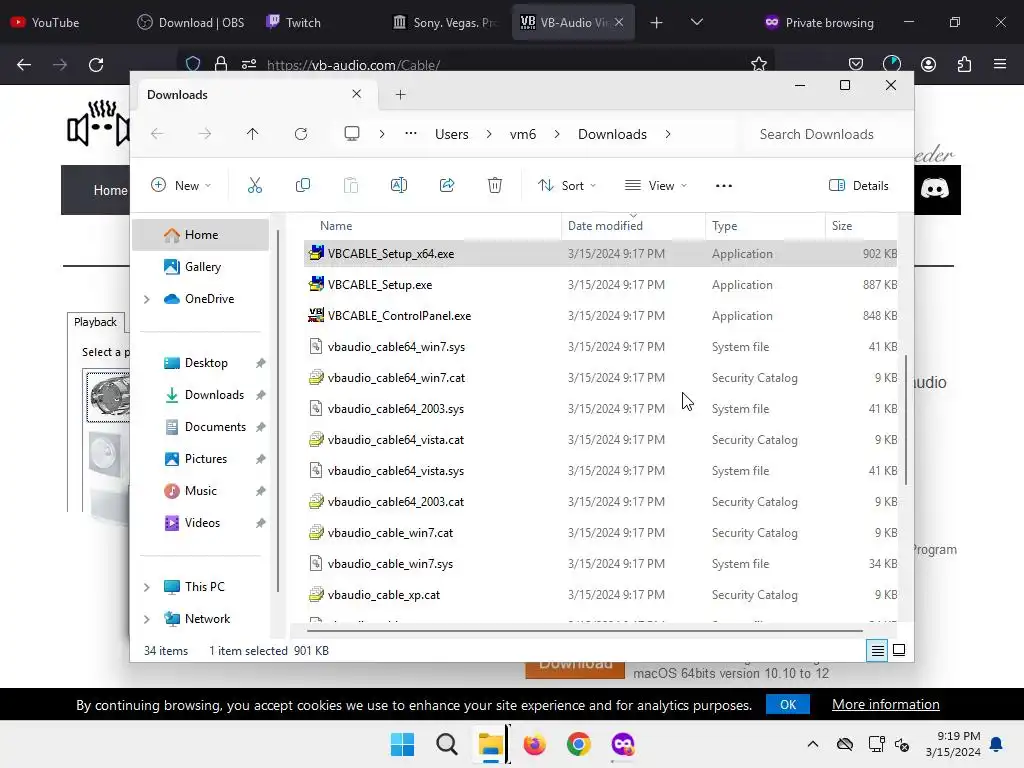Open Firefox from the taskbar
The width and height of the screenshot is (1024, 768).
[534, 744]
